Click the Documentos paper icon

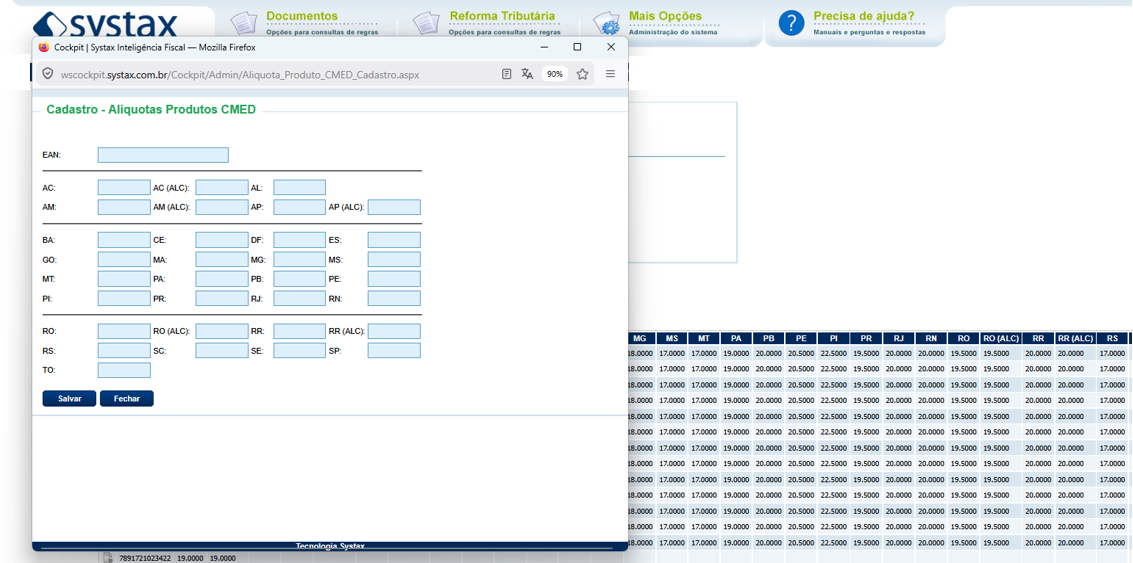coord(244,24)
